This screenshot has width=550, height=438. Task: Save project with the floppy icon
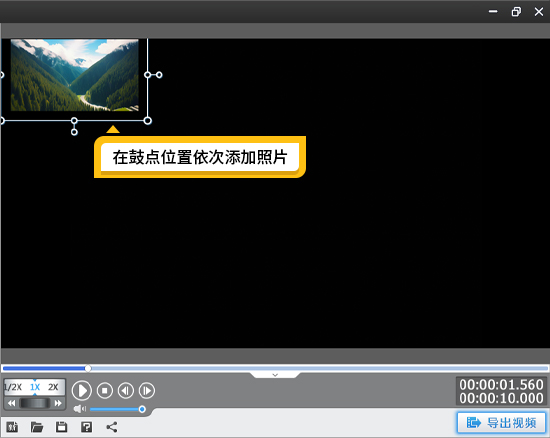[x=61, y=427]
